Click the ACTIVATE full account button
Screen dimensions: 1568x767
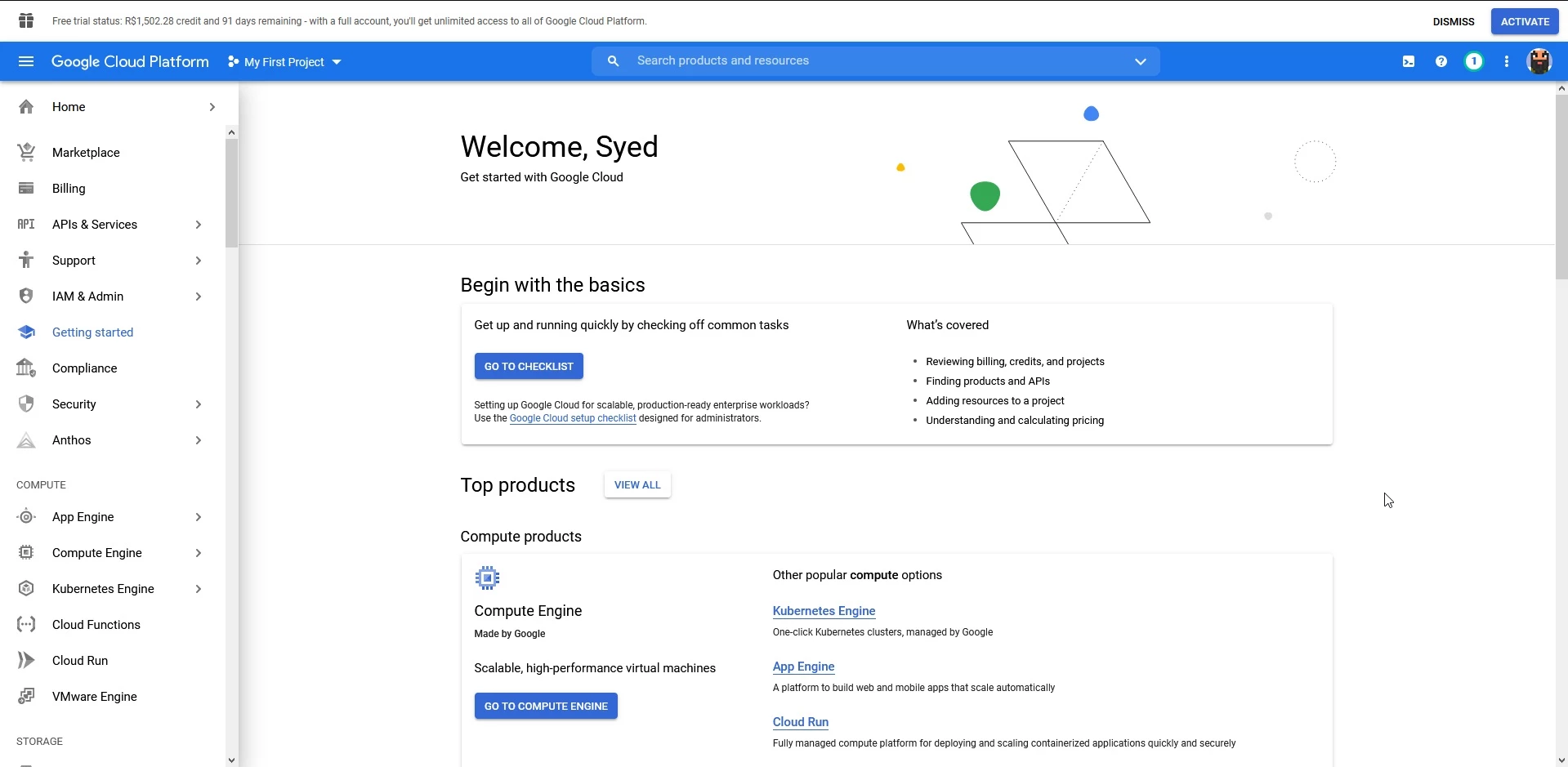[x=1525, y=21]
